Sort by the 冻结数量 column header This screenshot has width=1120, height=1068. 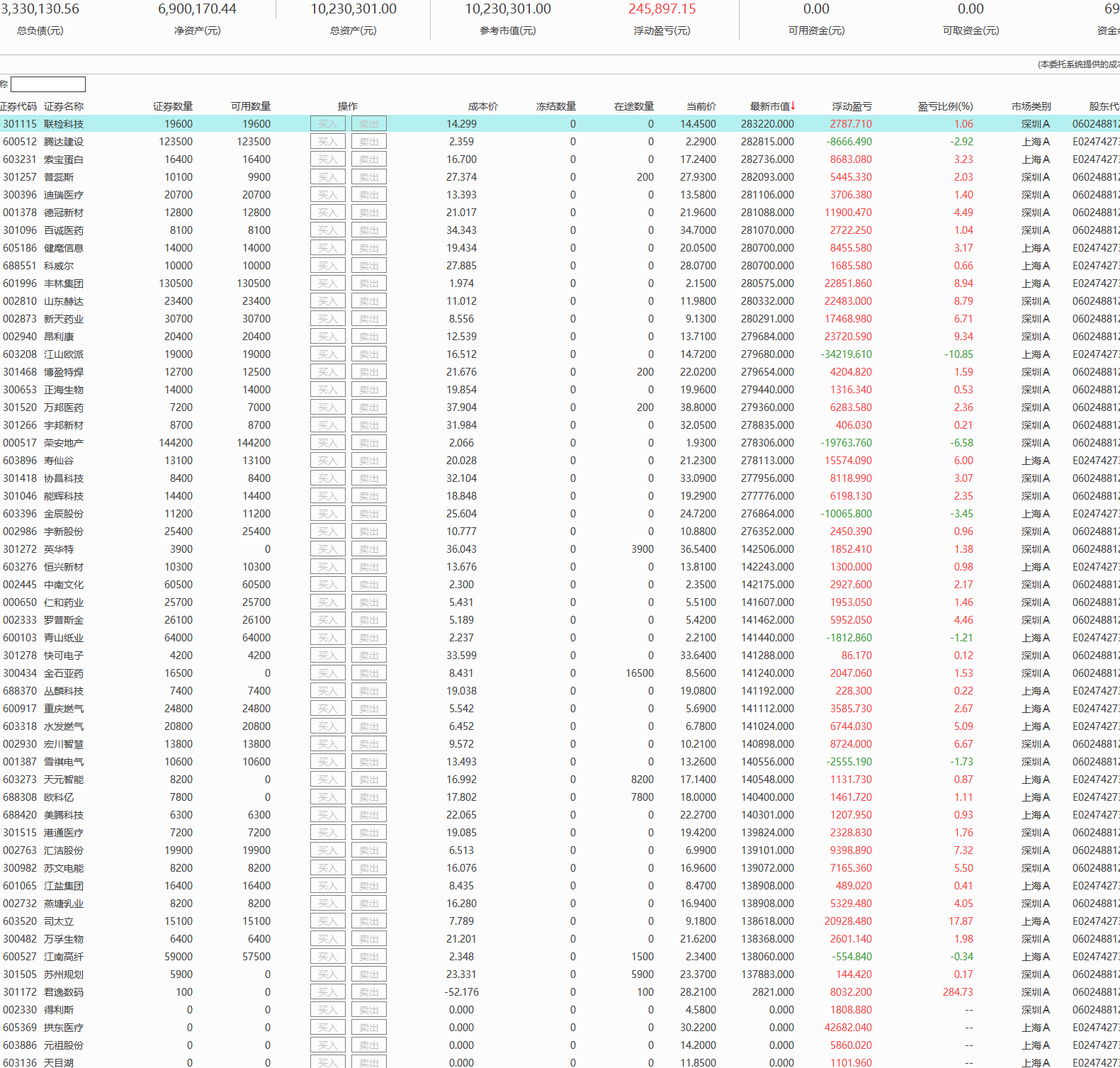[556, 106]
